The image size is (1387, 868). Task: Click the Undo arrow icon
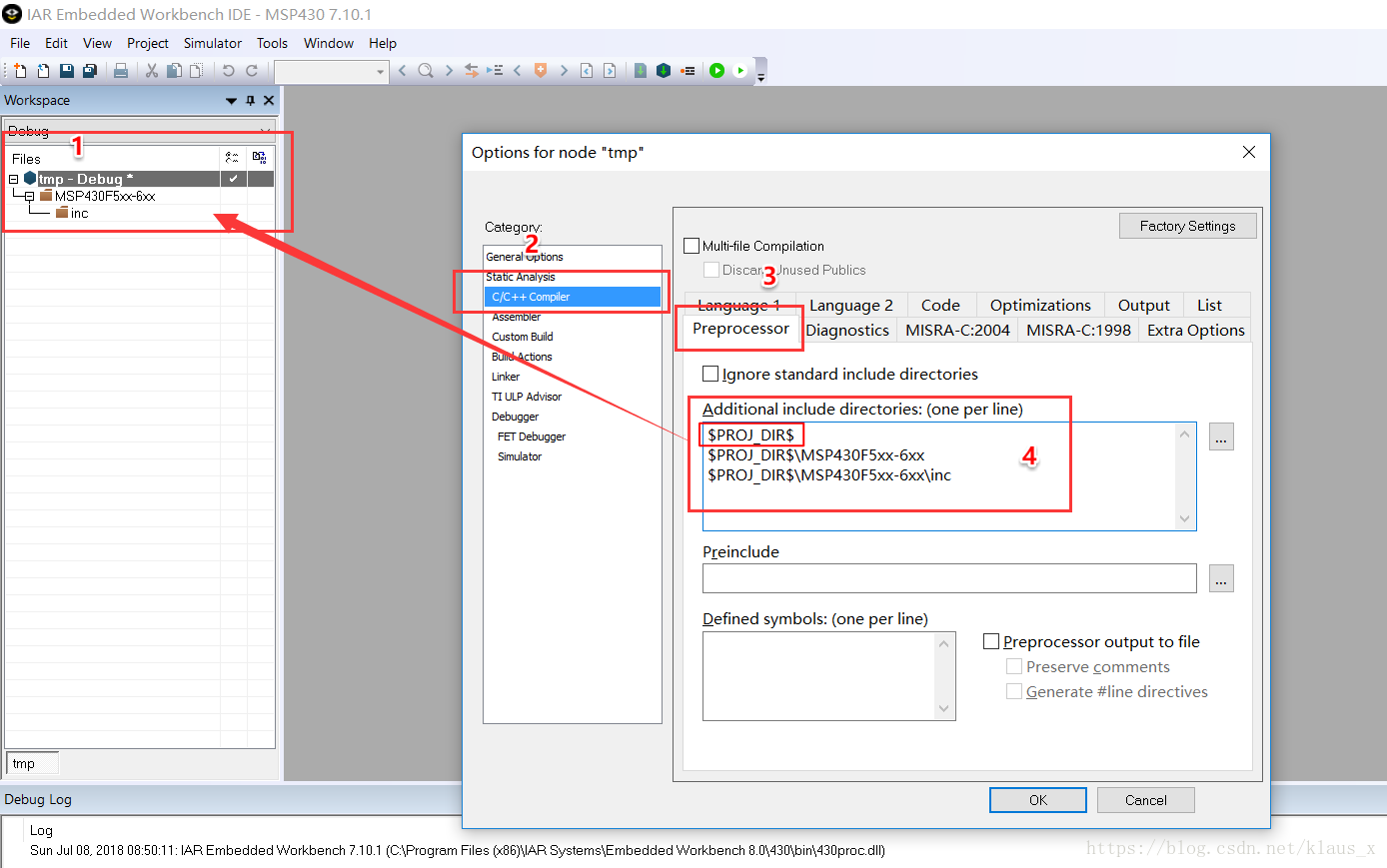(228, 71)
